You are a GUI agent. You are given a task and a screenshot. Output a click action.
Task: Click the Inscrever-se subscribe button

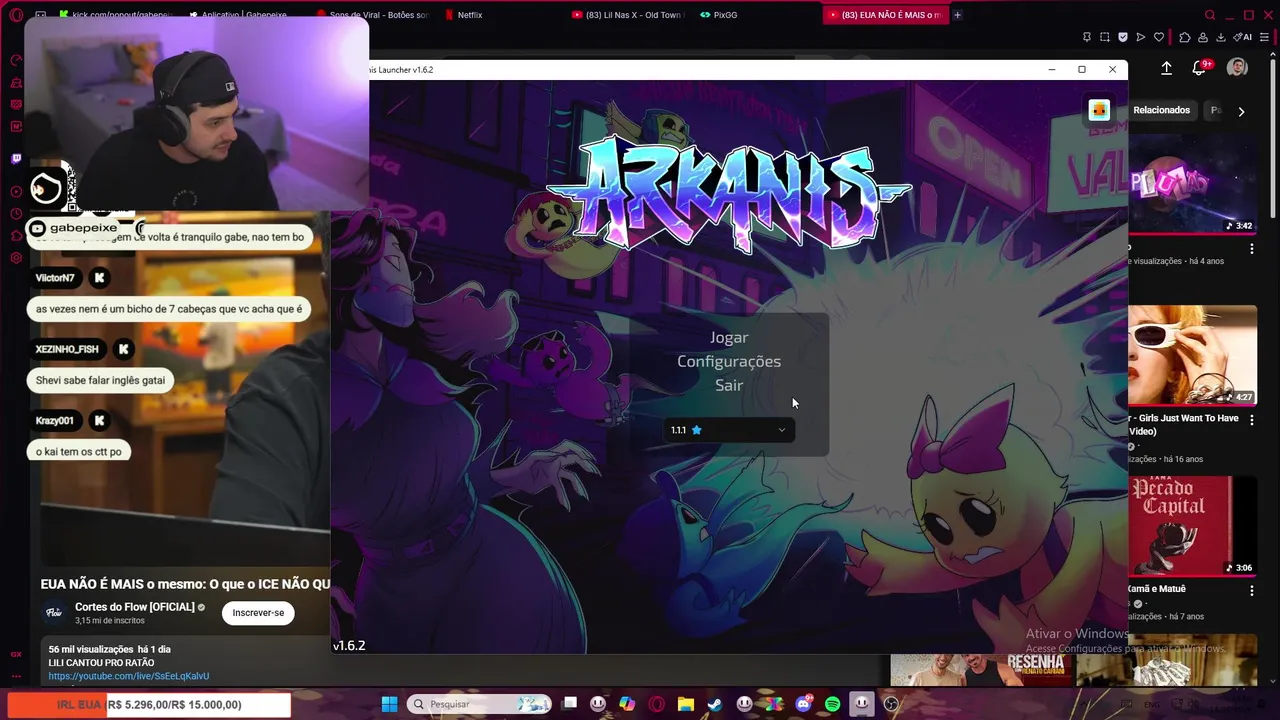tap(258, 612)
